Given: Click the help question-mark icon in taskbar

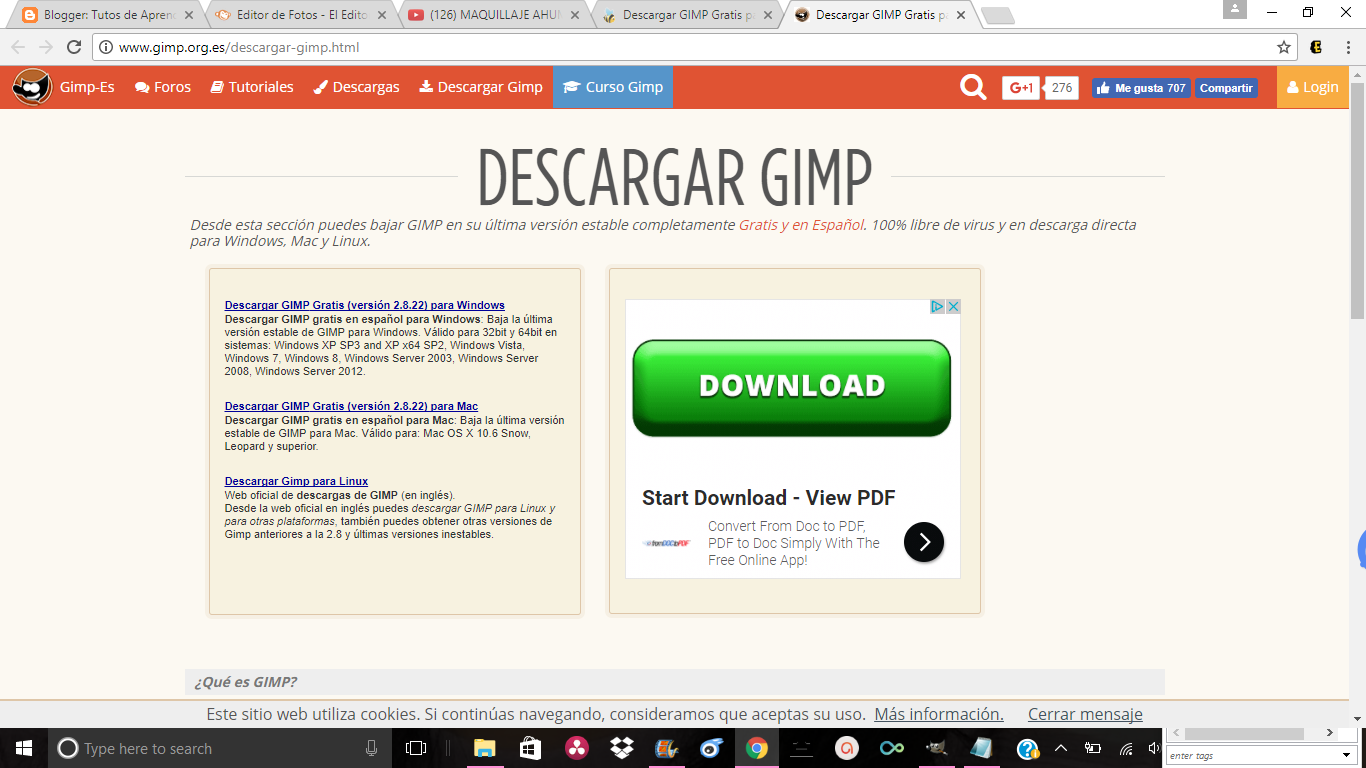Looking at the screenshot, I should point(1027,748).
